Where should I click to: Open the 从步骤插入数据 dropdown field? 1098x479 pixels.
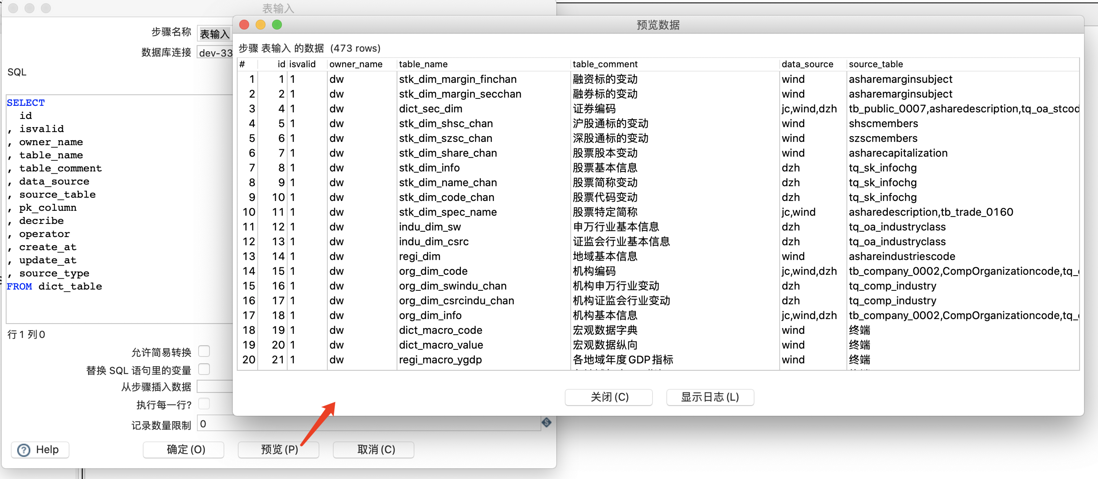point(214,387)
